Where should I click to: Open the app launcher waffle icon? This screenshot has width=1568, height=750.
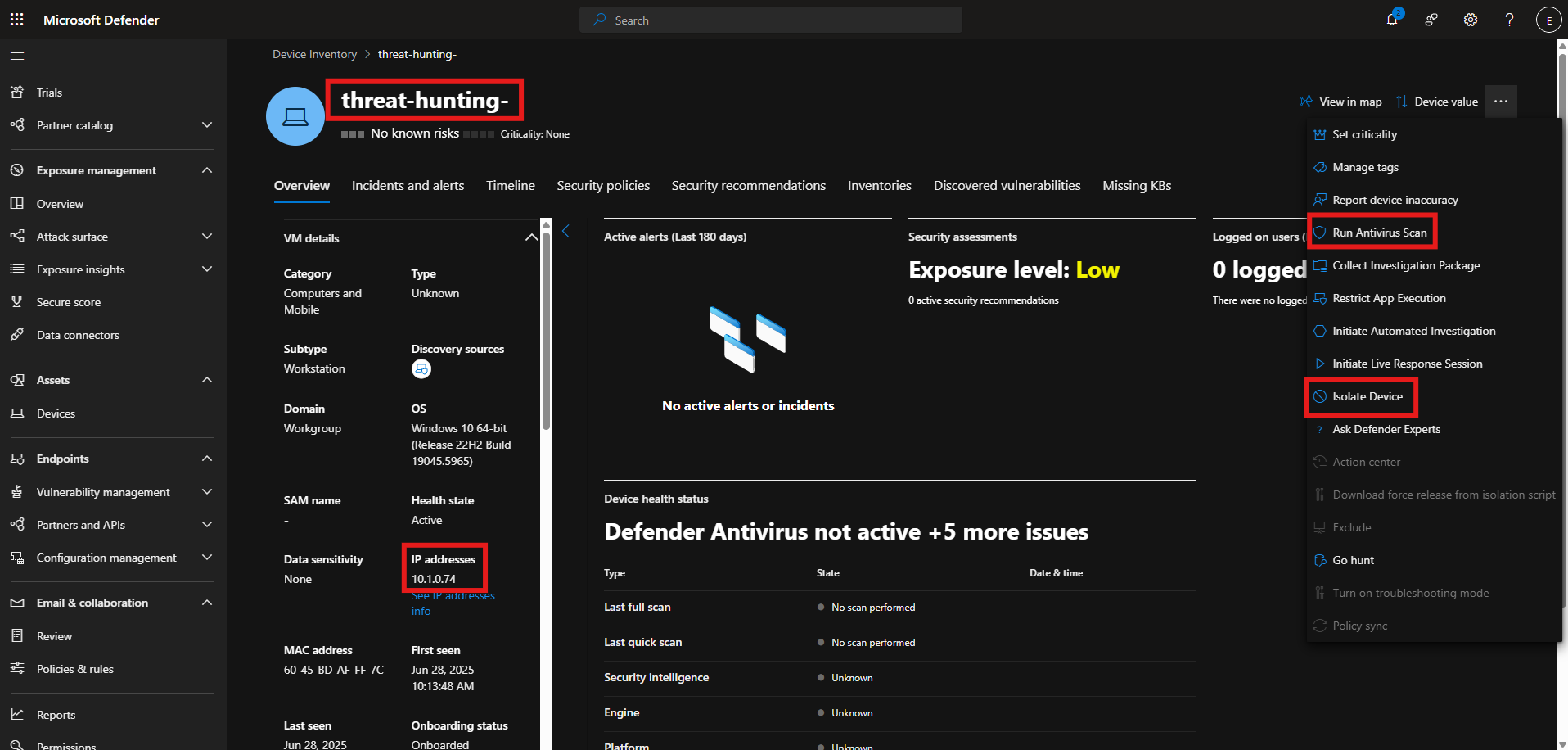16,20
